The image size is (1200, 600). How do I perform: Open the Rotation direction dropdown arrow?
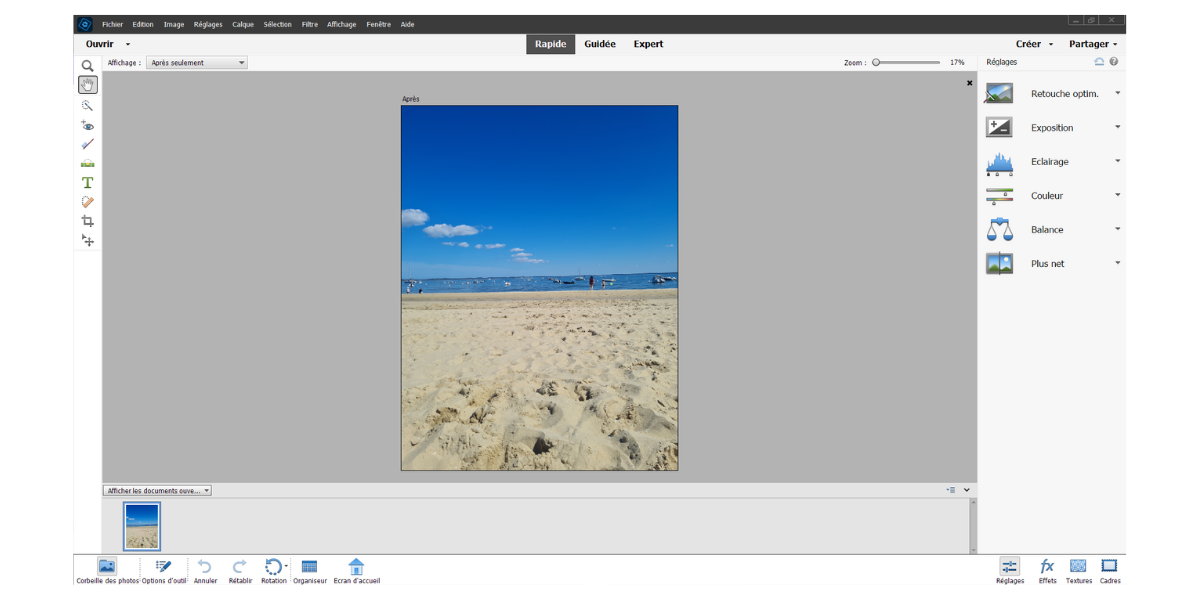286,567
